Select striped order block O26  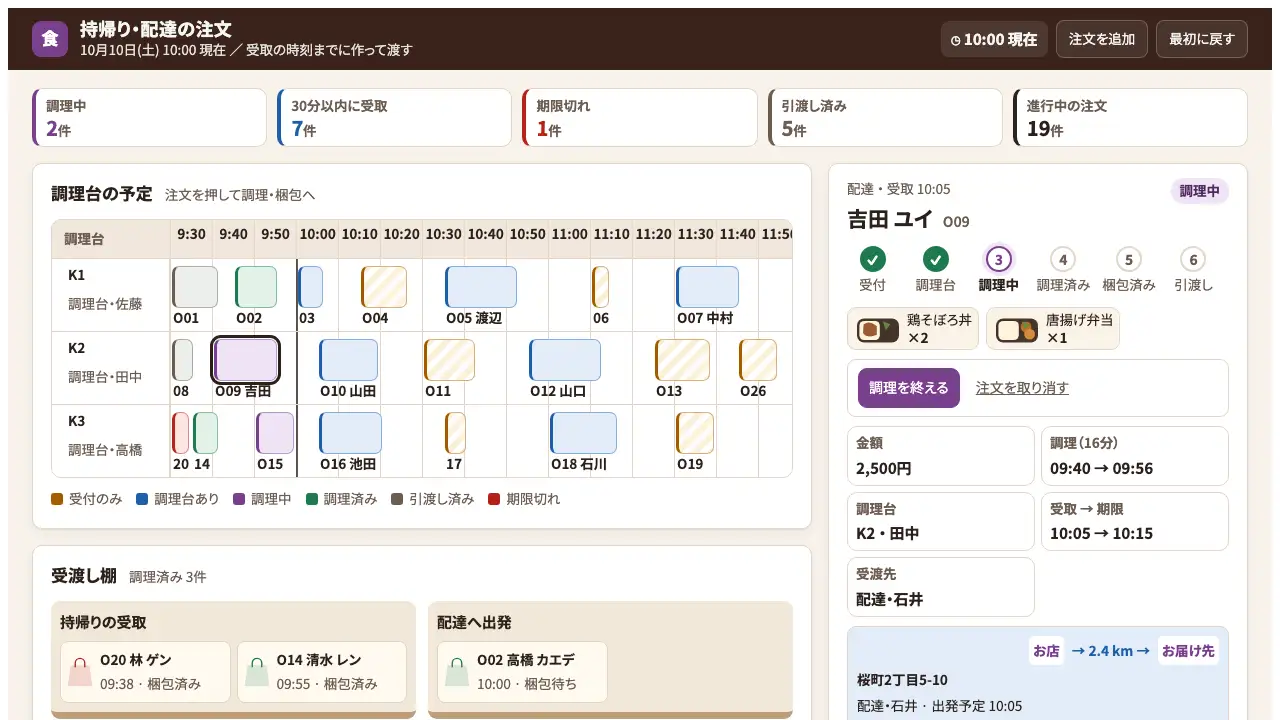coord(758,360)
